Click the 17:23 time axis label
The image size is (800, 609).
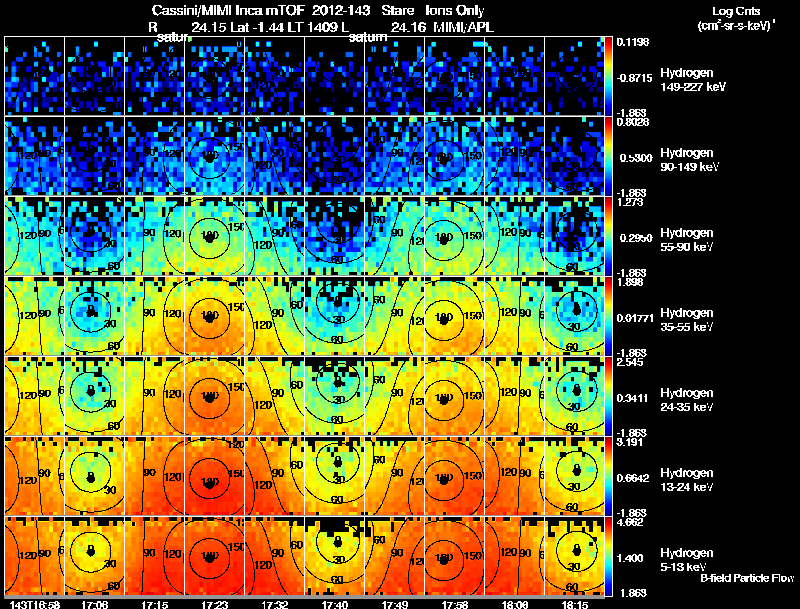pos(214,605)
